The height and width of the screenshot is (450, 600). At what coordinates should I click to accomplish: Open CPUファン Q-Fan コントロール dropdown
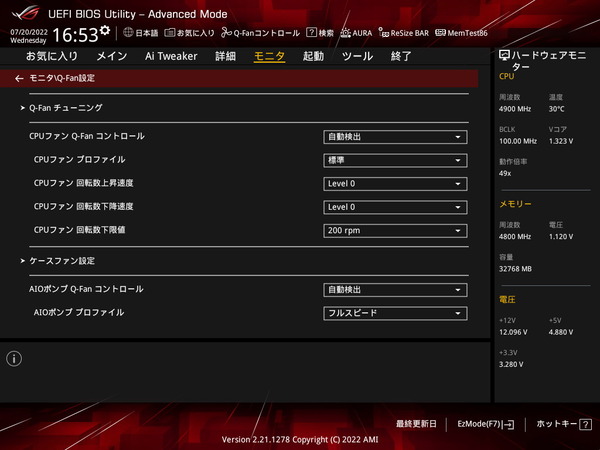pos(395,136)
